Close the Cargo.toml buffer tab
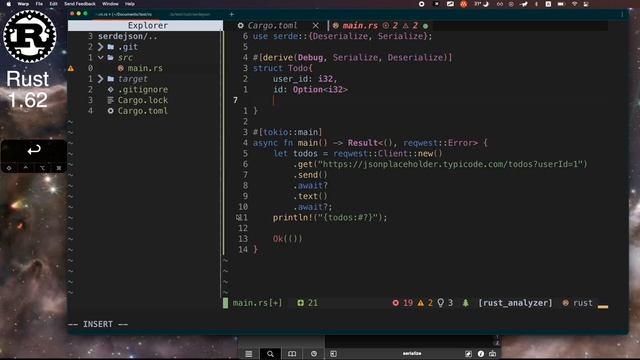The width and height of the screenshot is (640, 360). pyautogui.click(x=316, y=26)
